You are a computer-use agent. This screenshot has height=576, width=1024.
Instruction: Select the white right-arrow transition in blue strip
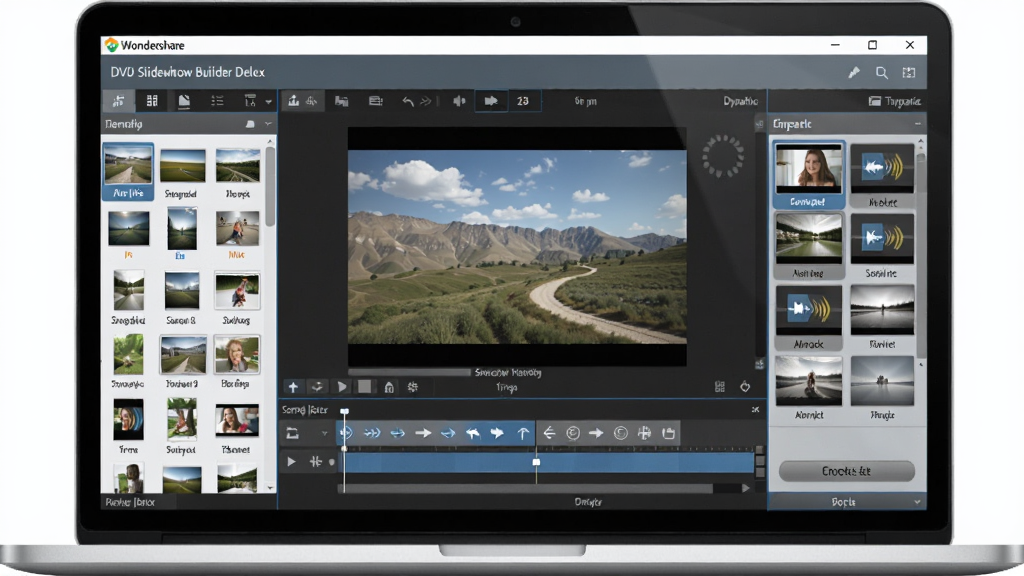(423, 433)
